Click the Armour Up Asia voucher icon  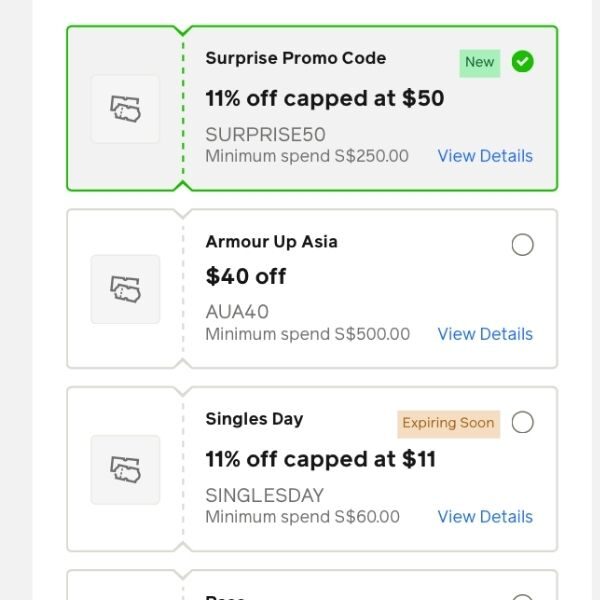coord(125,289)
